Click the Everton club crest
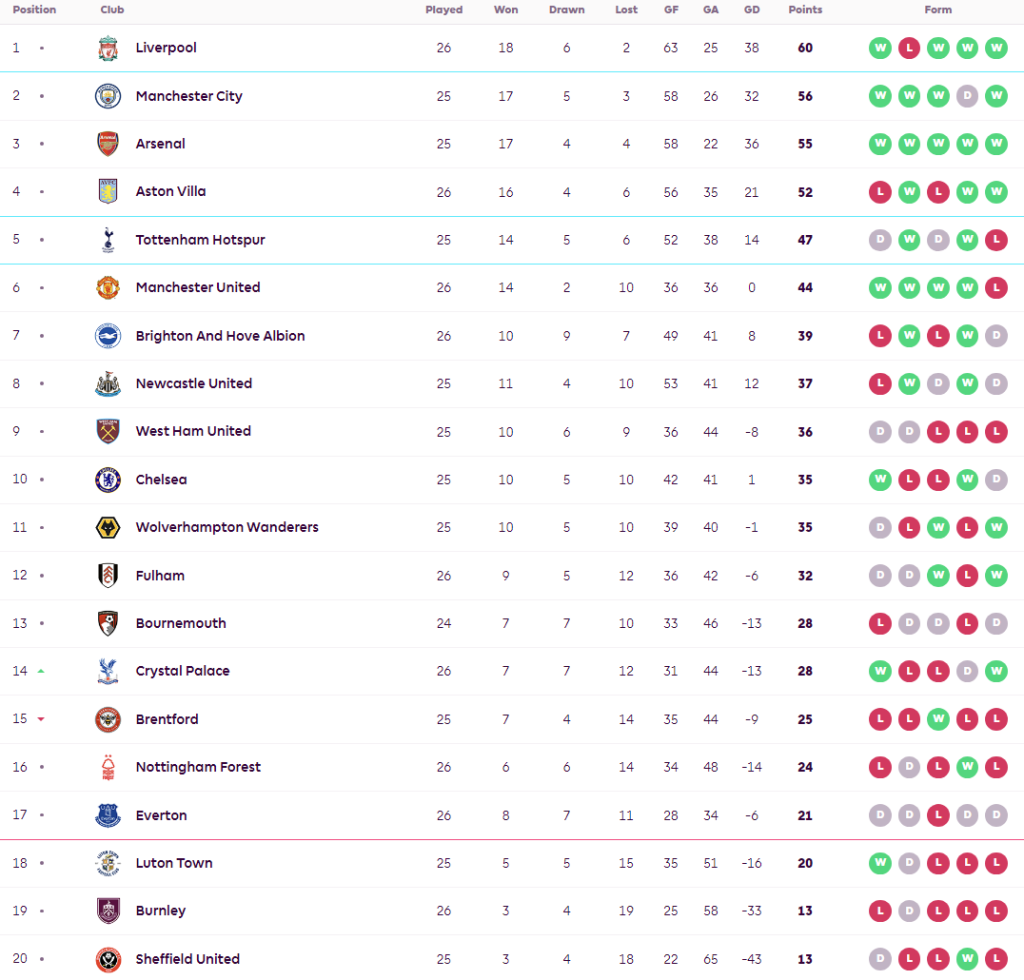1024x980 pixels. (108, 816)
